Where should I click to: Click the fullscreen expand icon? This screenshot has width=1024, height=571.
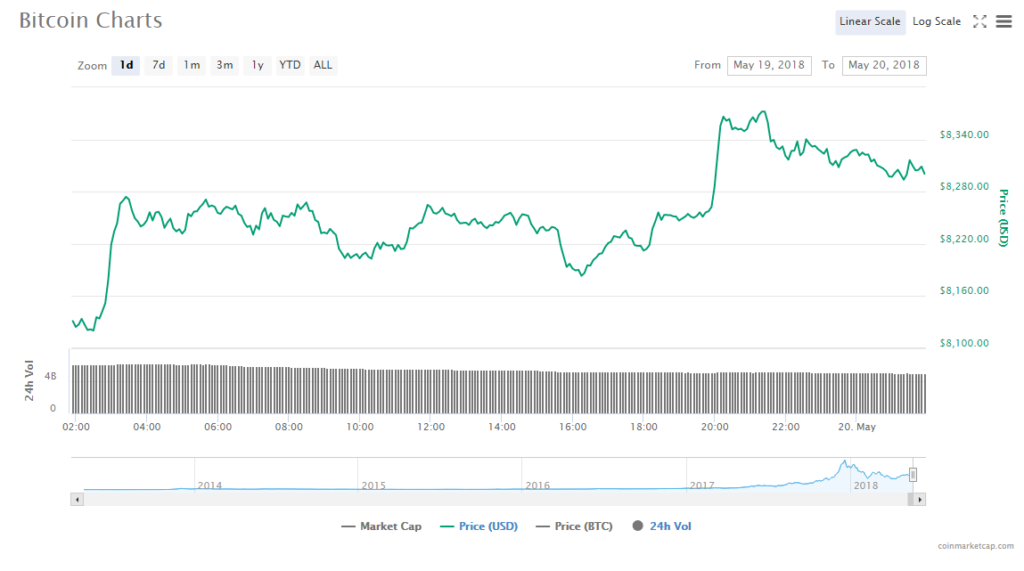click(x=980, y=21)
